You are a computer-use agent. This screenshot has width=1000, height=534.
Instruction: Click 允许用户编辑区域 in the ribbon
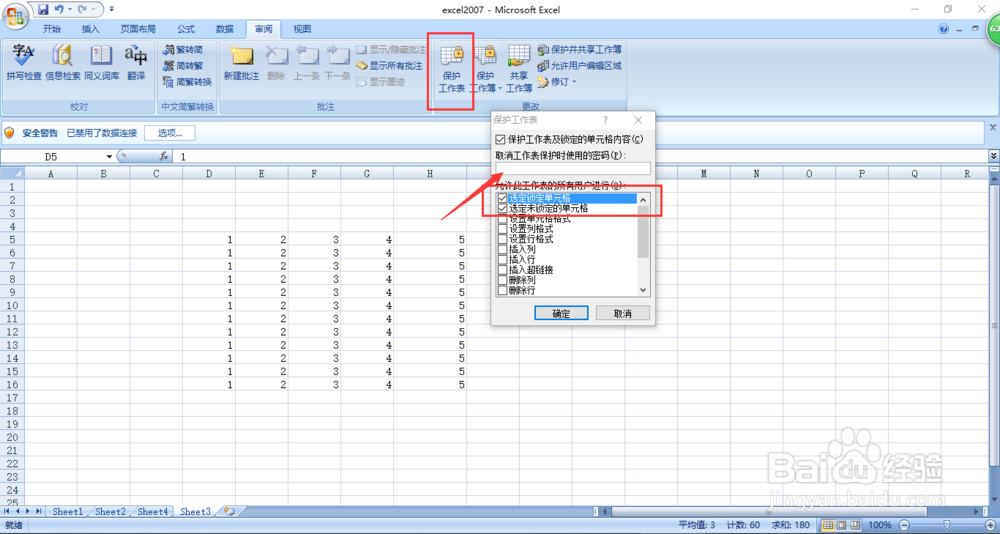579,65
